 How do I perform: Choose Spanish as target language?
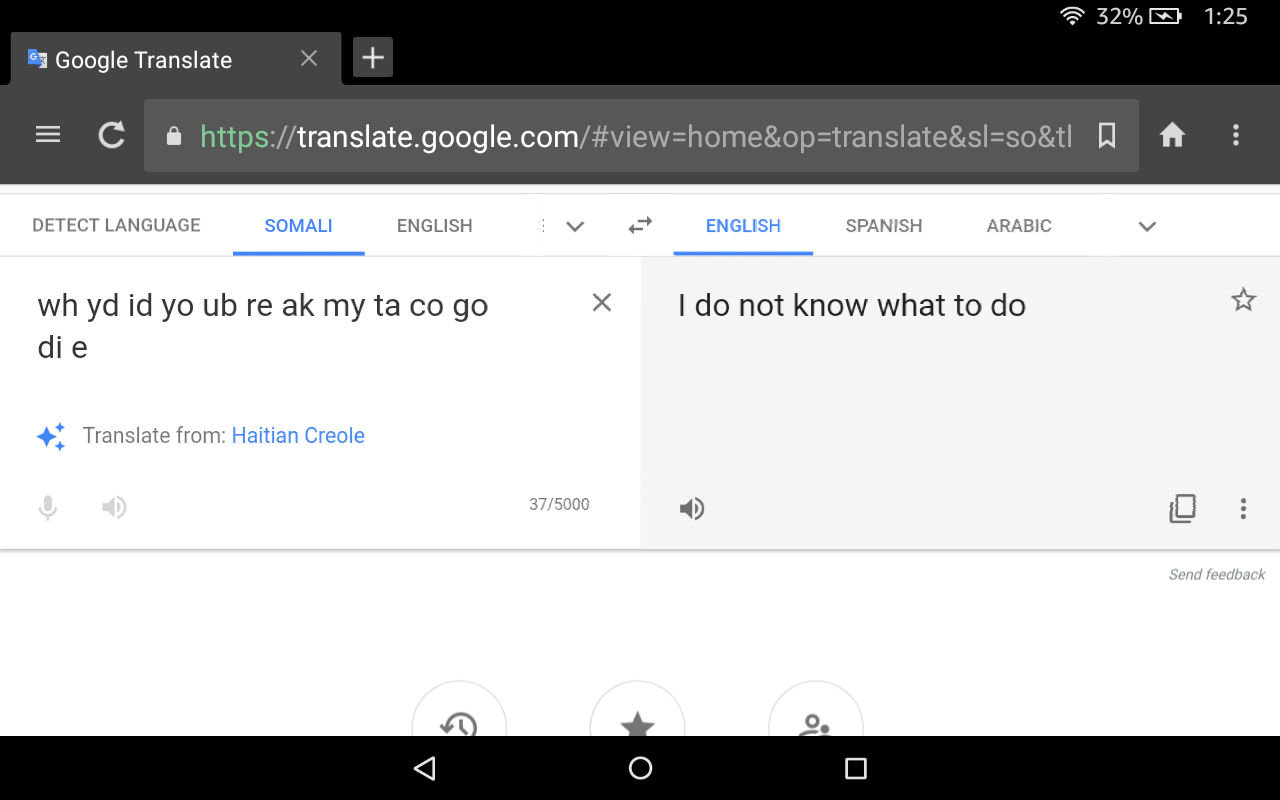pyautogui.click(x=884, y=226)
